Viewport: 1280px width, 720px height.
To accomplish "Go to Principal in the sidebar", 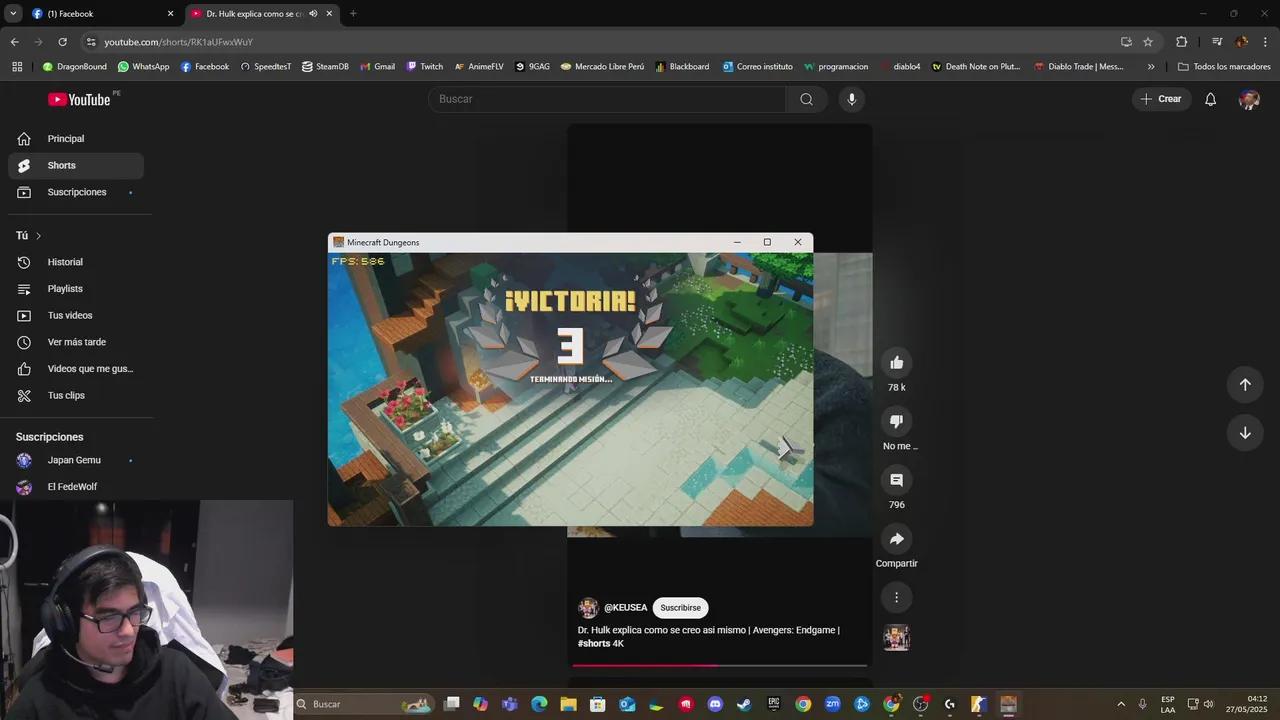I will pyautogui.click(x=76, y=139).
